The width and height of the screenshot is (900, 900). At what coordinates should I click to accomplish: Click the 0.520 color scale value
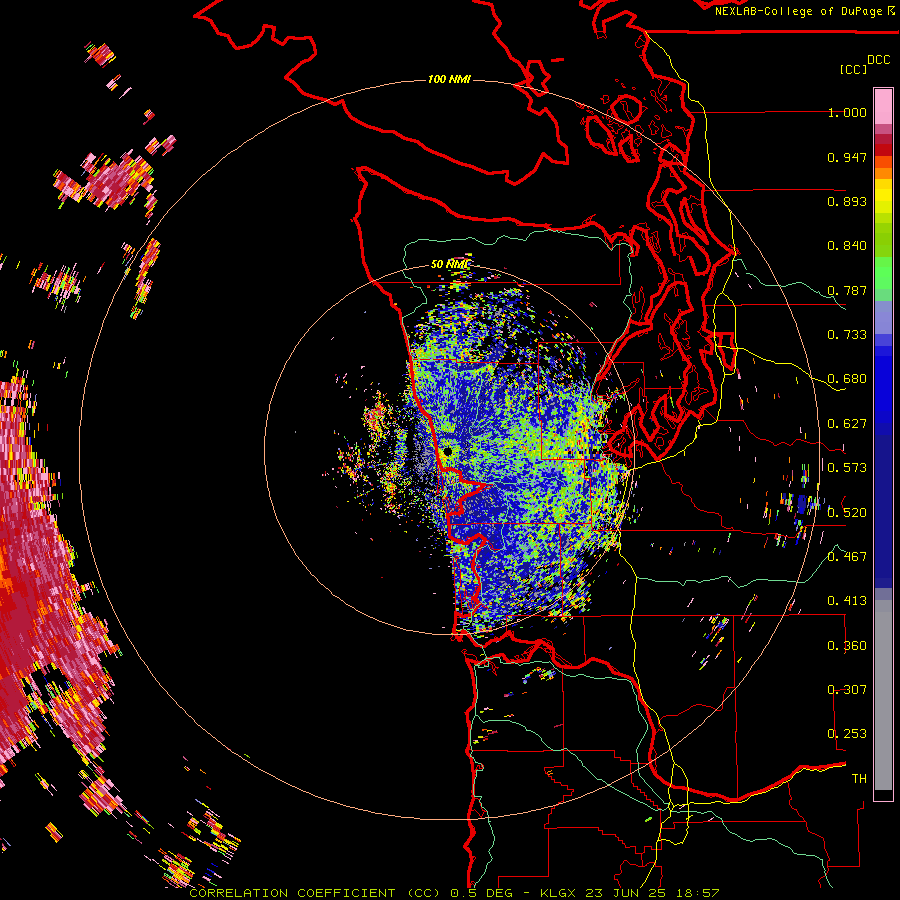[847, 513]
